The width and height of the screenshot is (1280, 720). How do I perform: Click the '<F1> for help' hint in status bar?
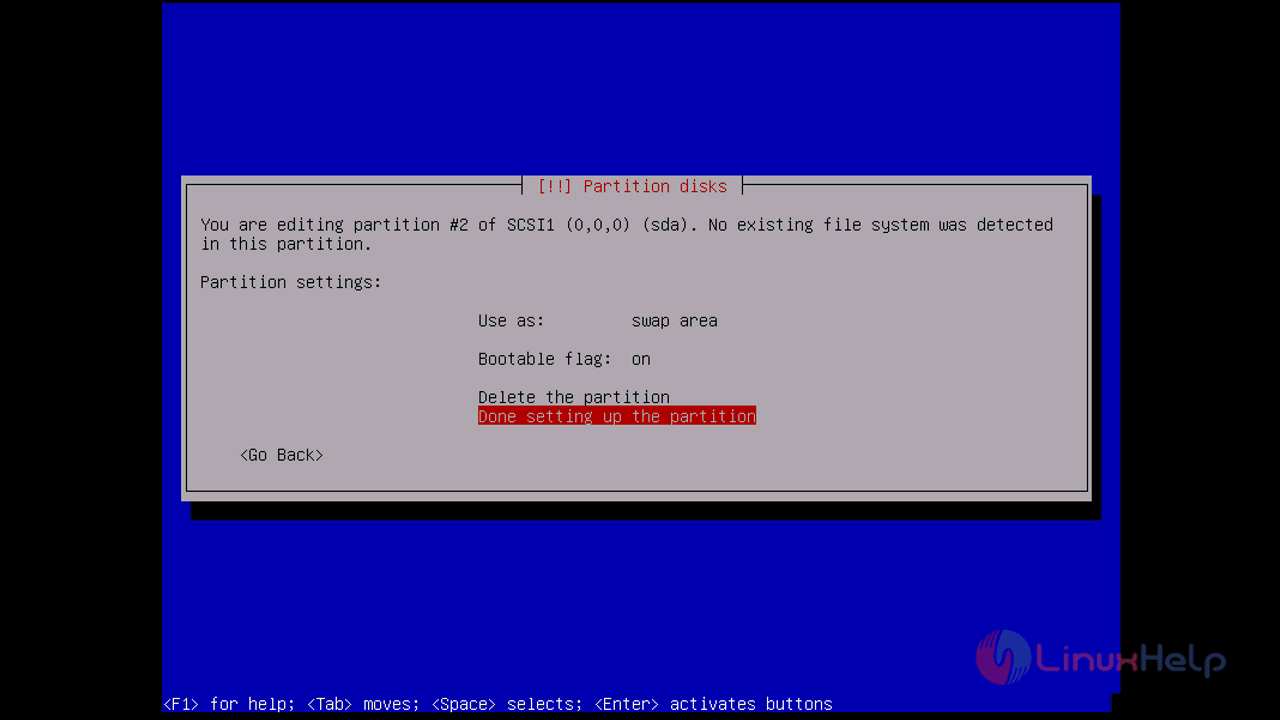[x=227, y=704]
